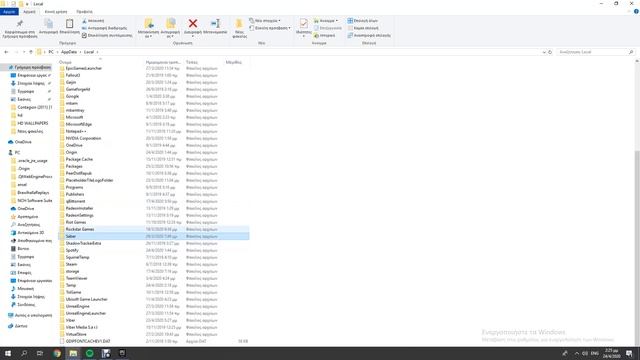Click the taskbar search magnifier

click(24, 353)
